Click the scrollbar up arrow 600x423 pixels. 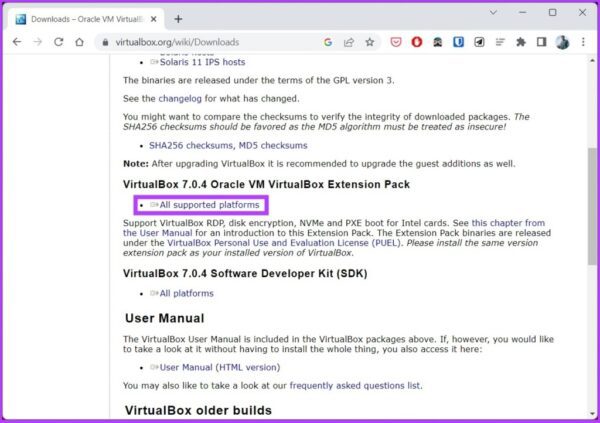[x=592, y=60]
